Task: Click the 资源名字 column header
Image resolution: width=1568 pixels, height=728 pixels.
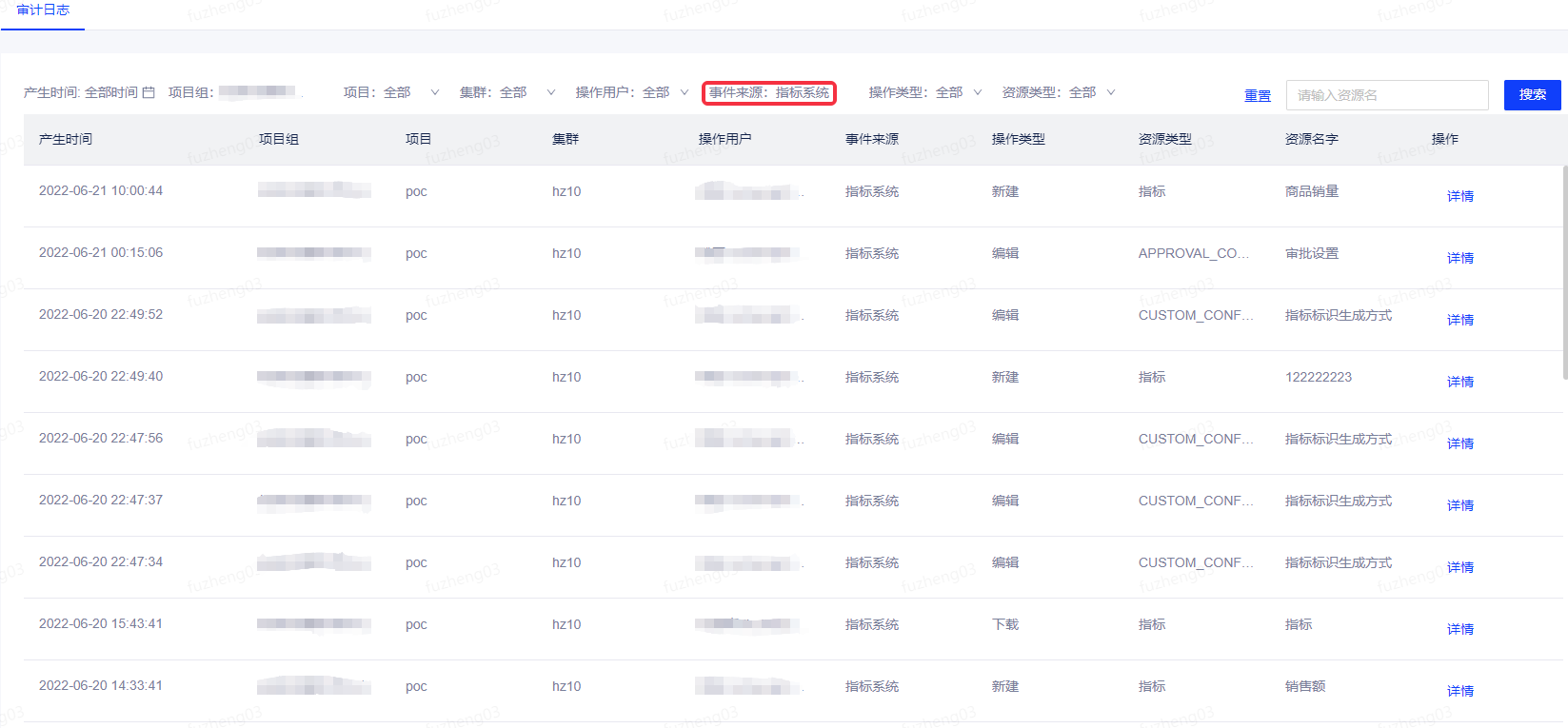Action: click(1312, 139)
